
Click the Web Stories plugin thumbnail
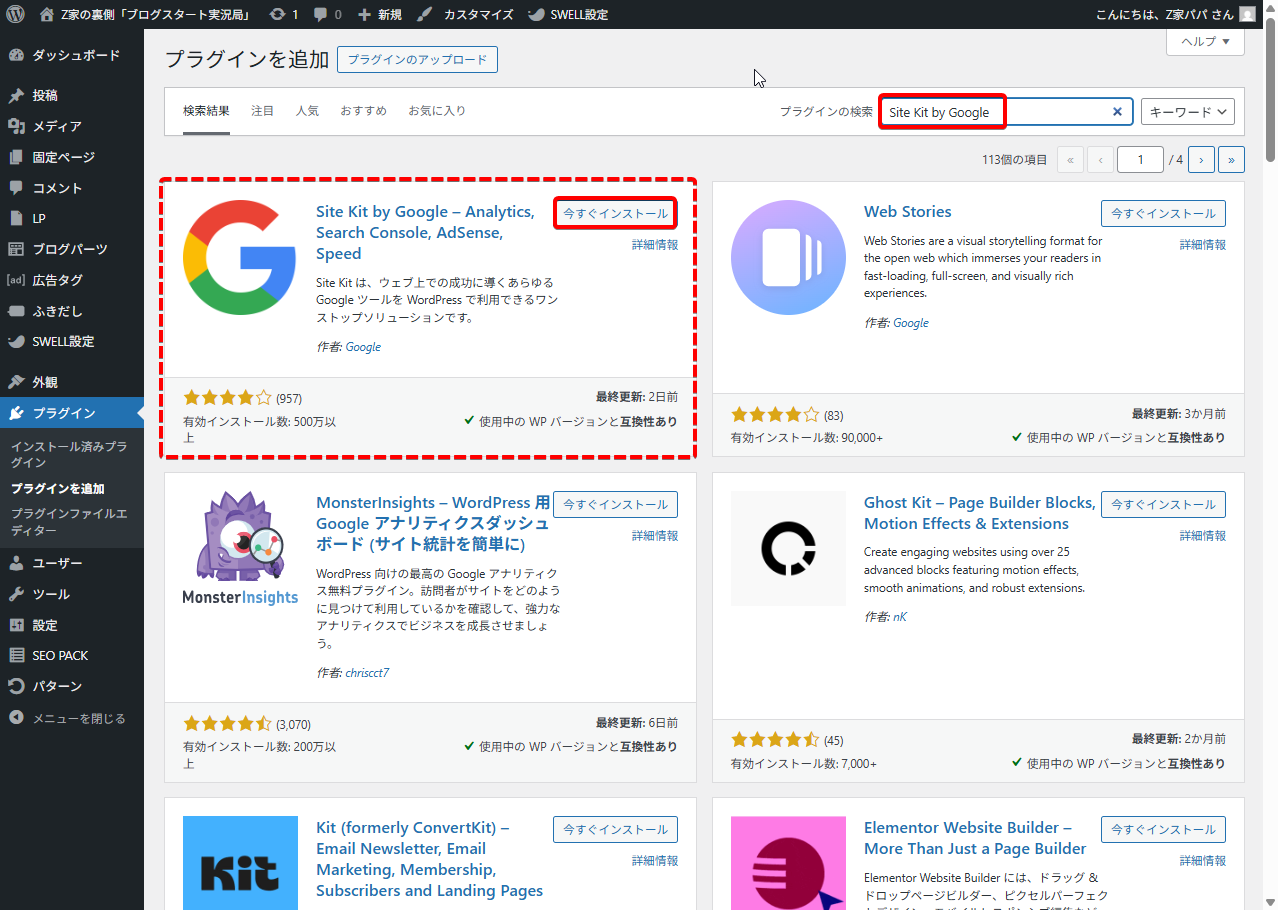click(x=789, y=258)
